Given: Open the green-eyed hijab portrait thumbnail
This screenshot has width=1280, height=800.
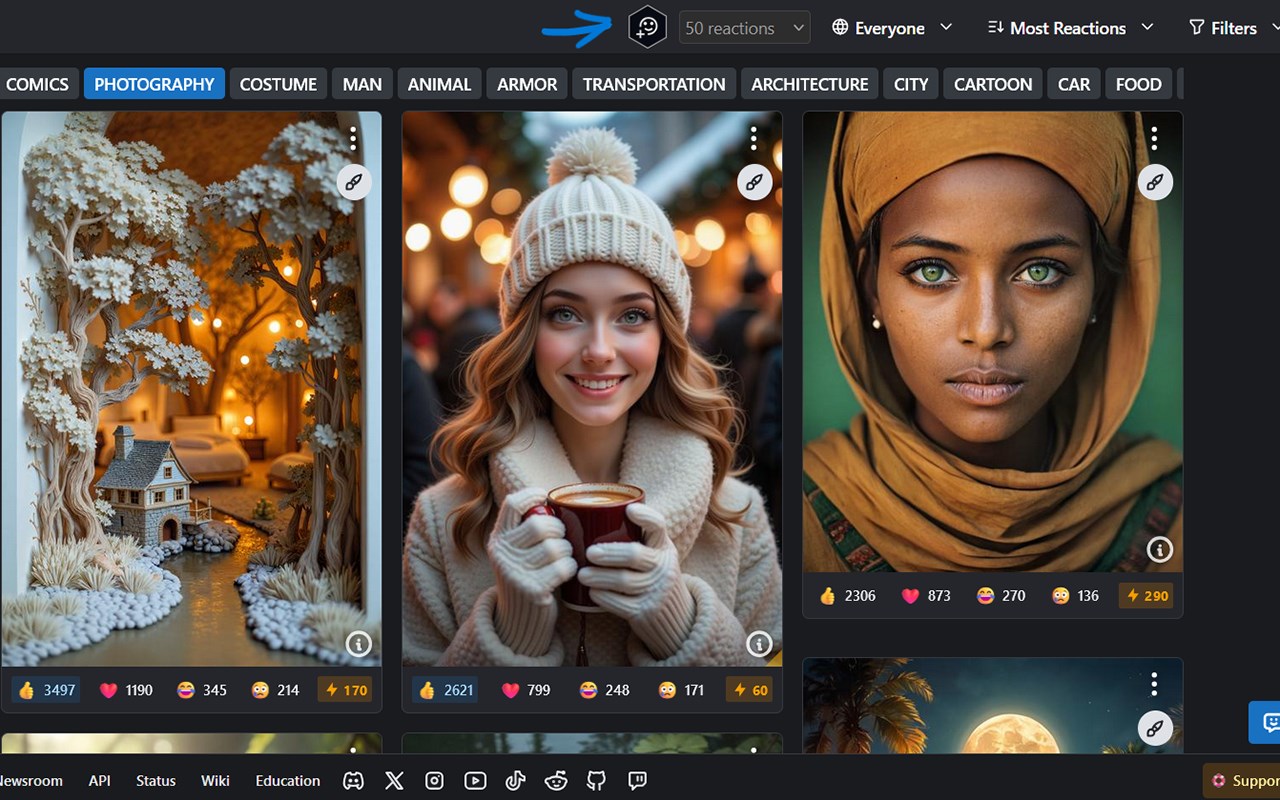Looking at the screenshot, I should pyautogui.click(x=992, y=340).
